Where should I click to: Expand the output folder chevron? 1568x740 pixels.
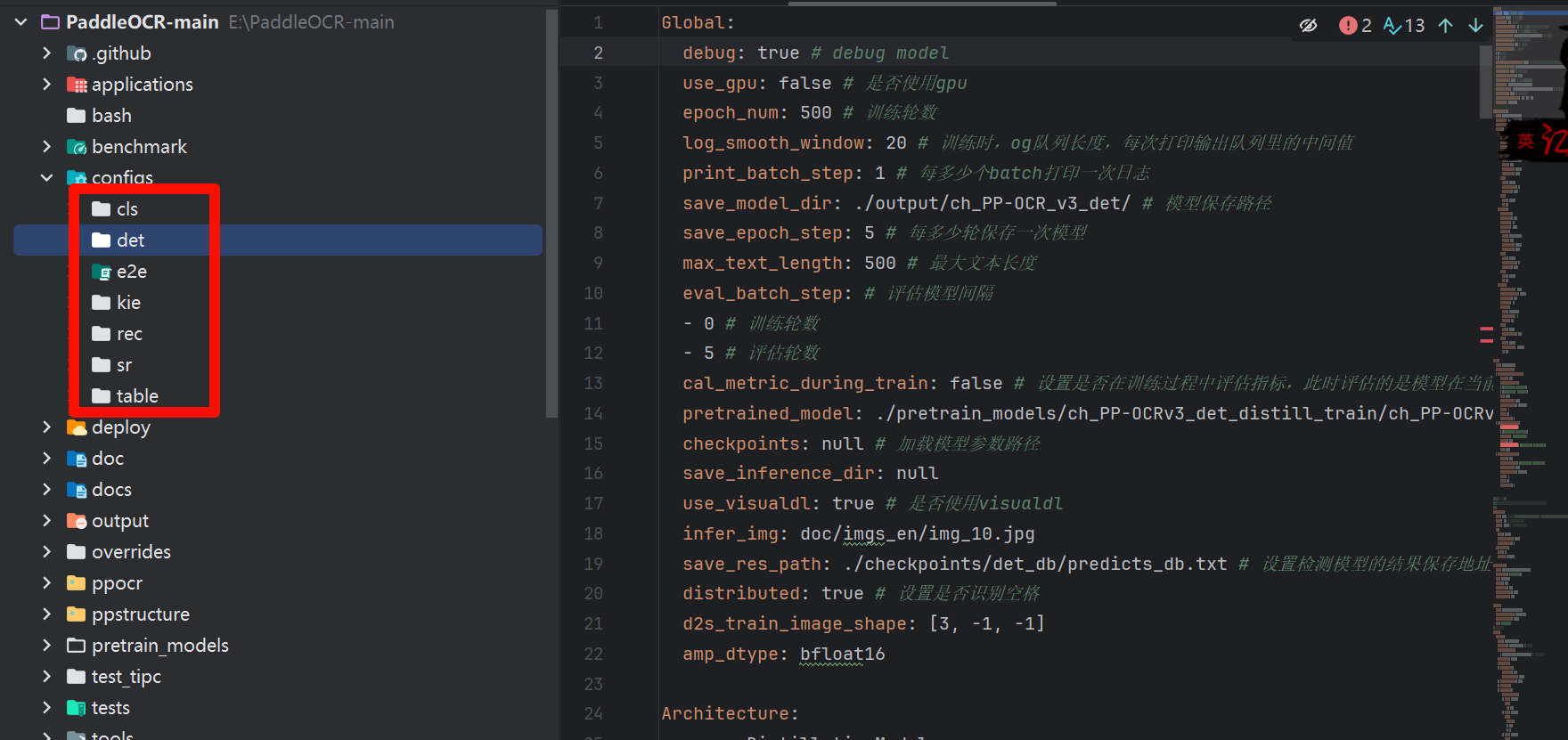pos(46,521)
